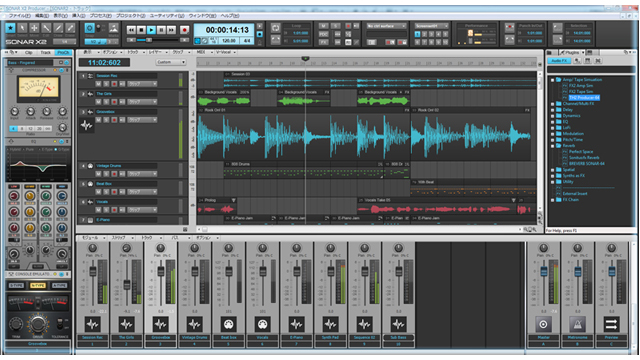Click the Marks icon in the Snap module
Image resolution: width=640 pixels, height=360 pixels.
(x=114, y=28)
